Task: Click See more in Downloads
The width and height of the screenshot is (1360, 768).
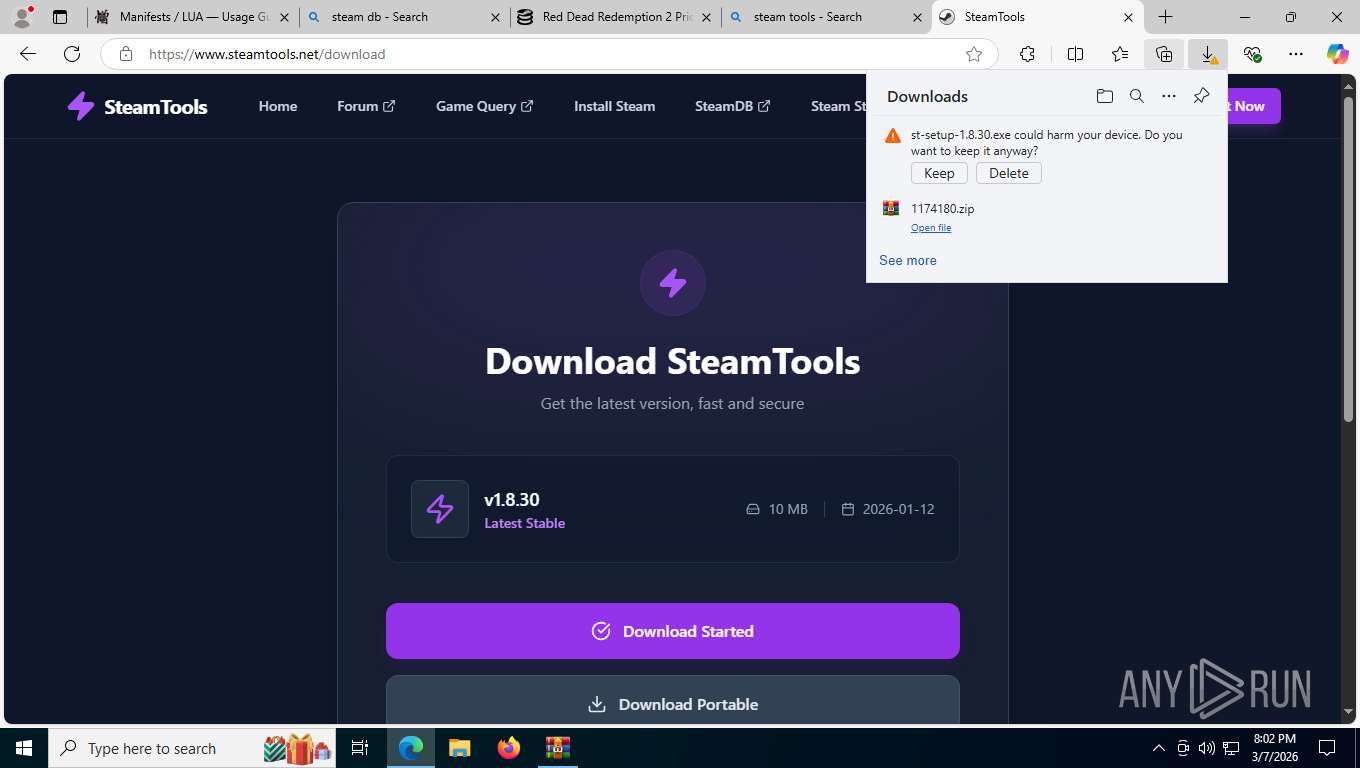Action: click(x=908, y=260)
